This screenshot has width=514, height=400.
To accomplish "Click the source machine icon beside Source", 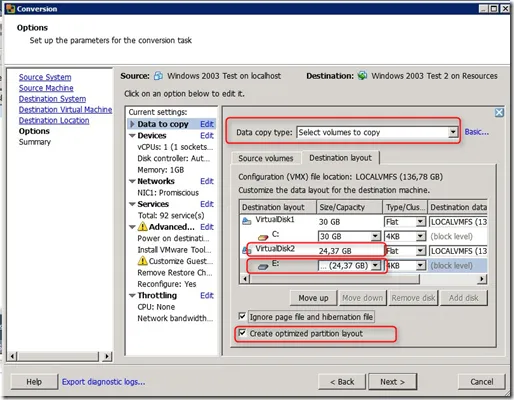I will pyautogui.click(x=158, y=76).
